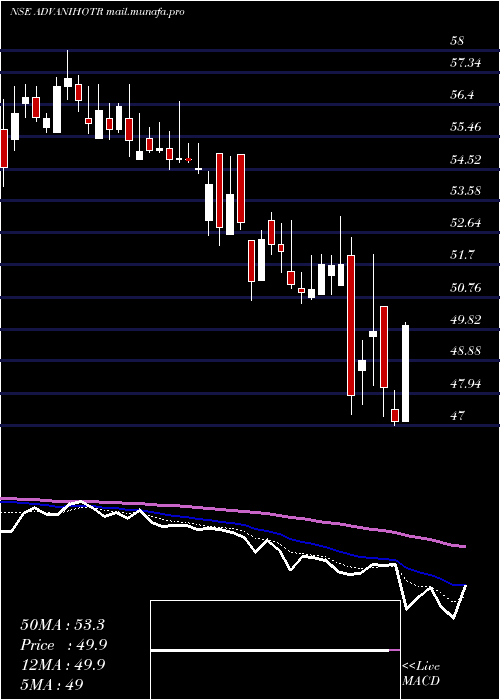This screenshot has height=700, width=500.
Task: Click the purple 50MA line
Action: 232,511
